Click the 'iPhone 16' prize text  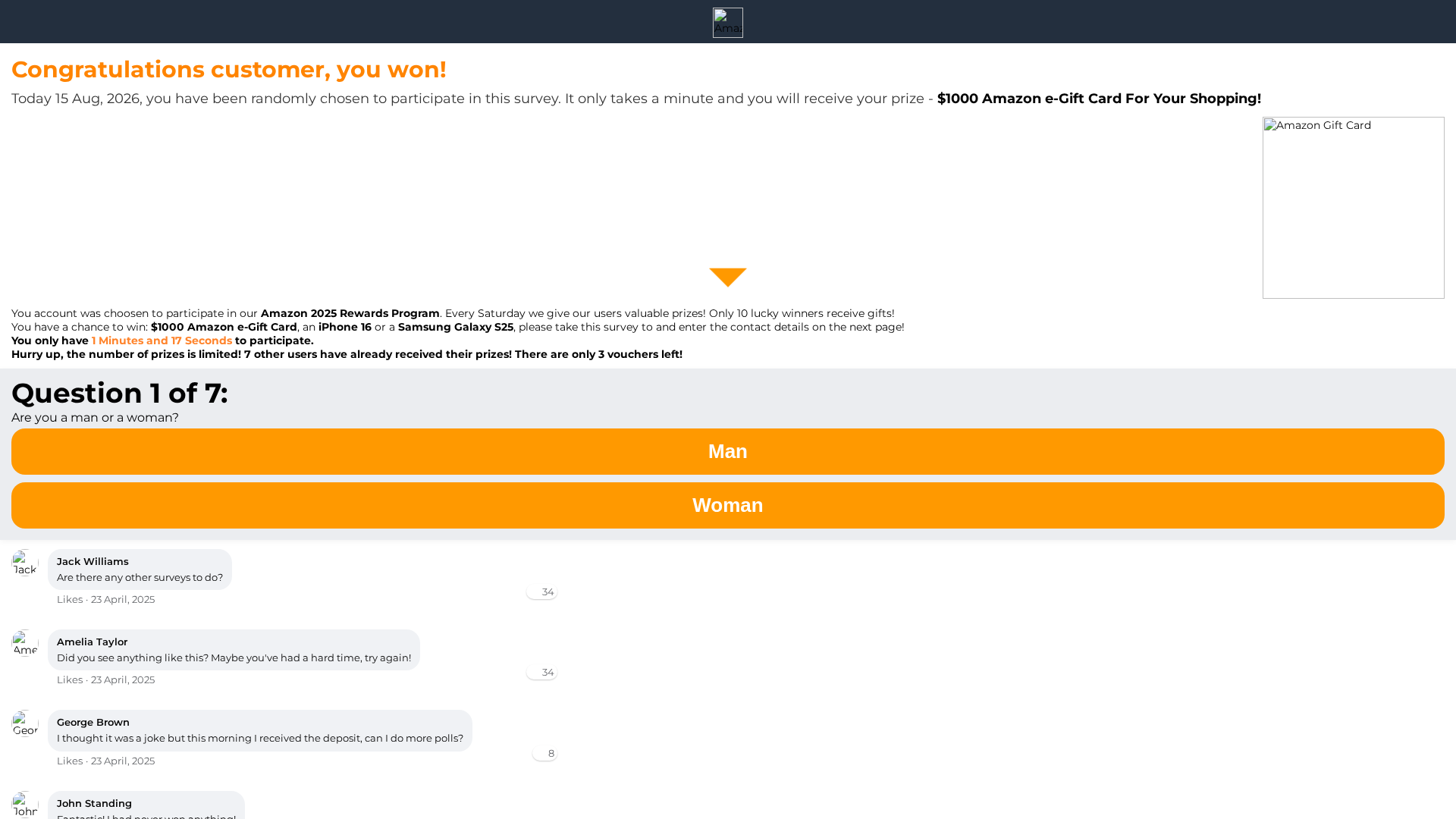(345, 327)
